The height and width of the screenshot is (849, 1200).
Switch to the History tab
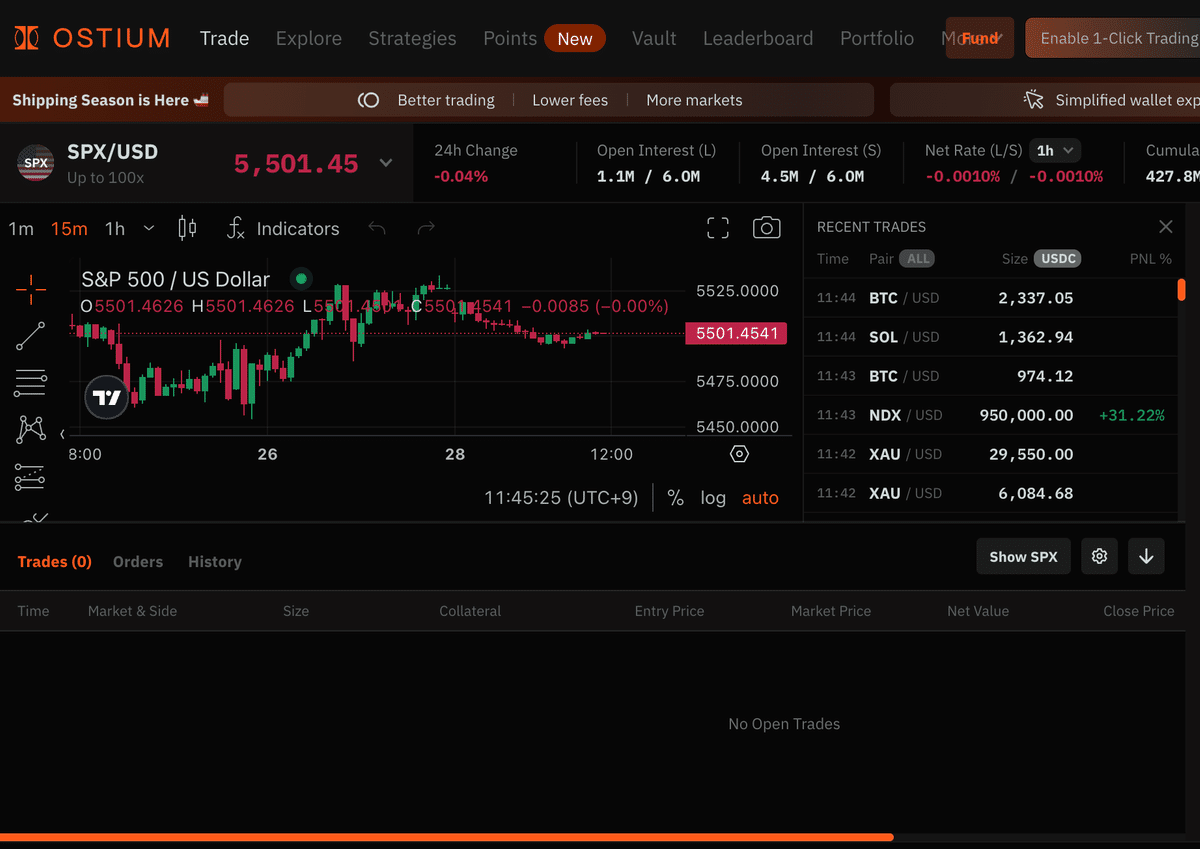click(215, 561)
